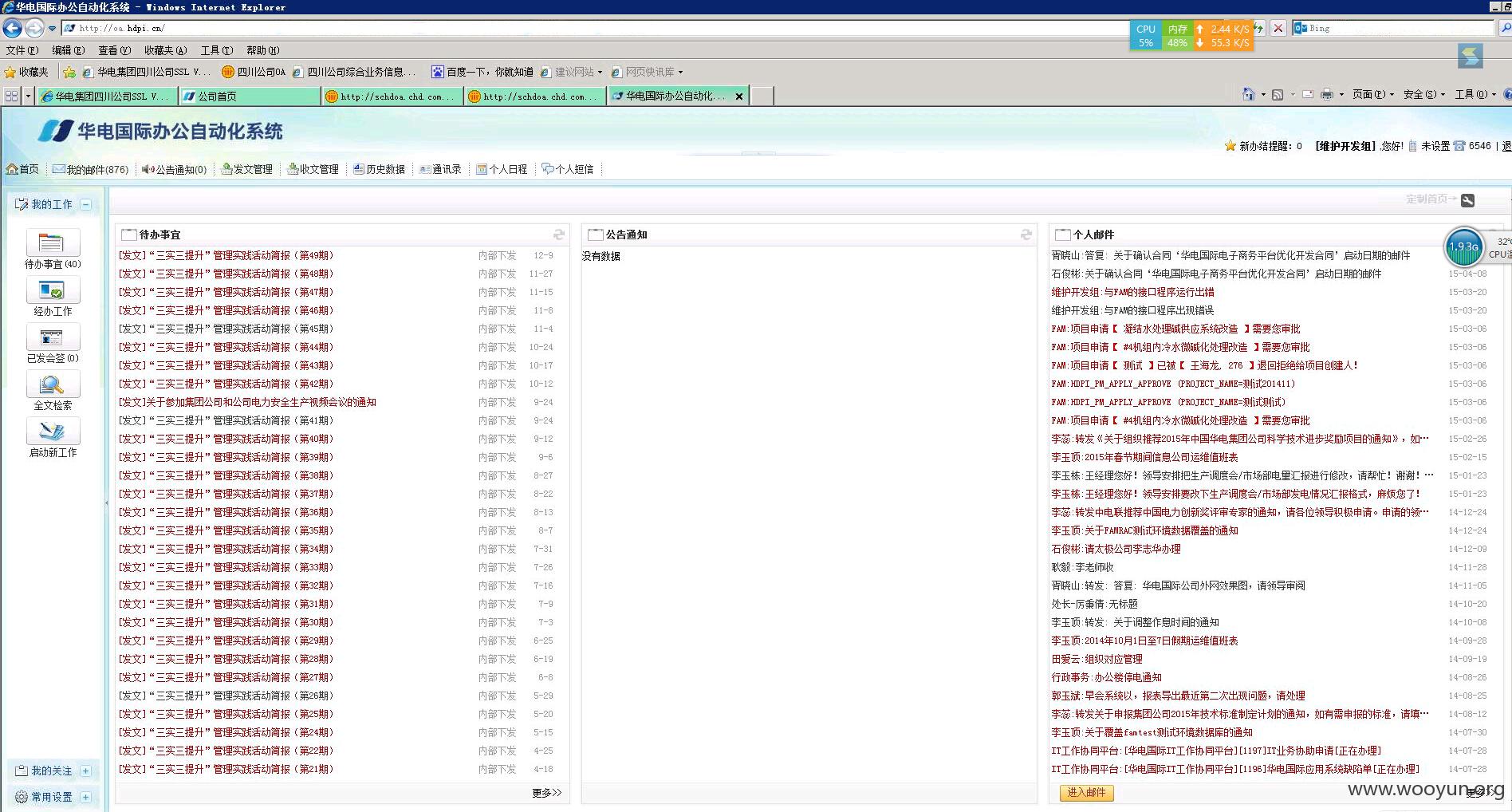
Task: Click the add to favorites bar icon
Action: 69,72
